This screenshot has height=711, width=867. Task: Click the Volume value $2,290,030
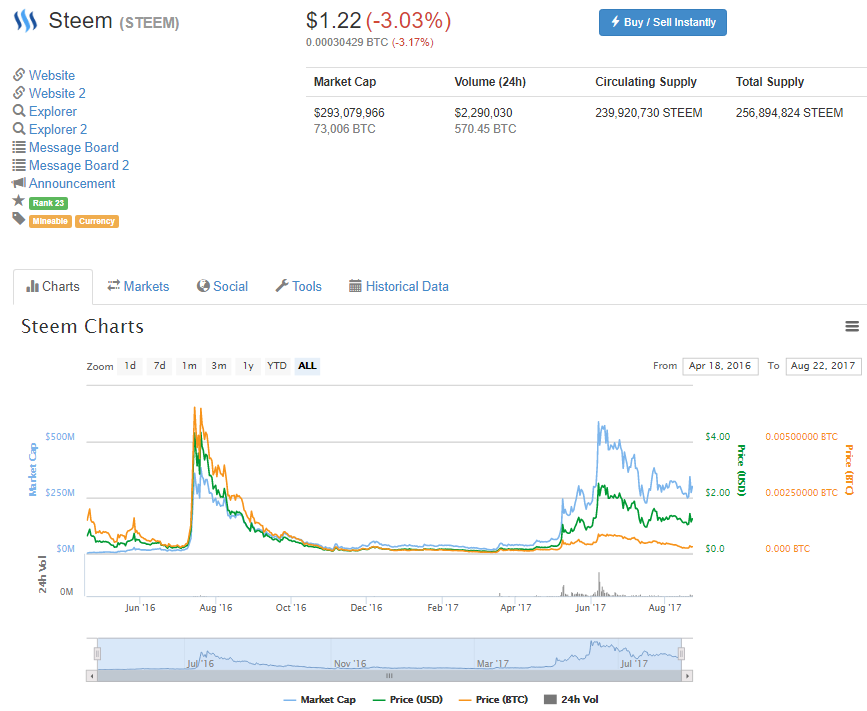click(483, 113)
